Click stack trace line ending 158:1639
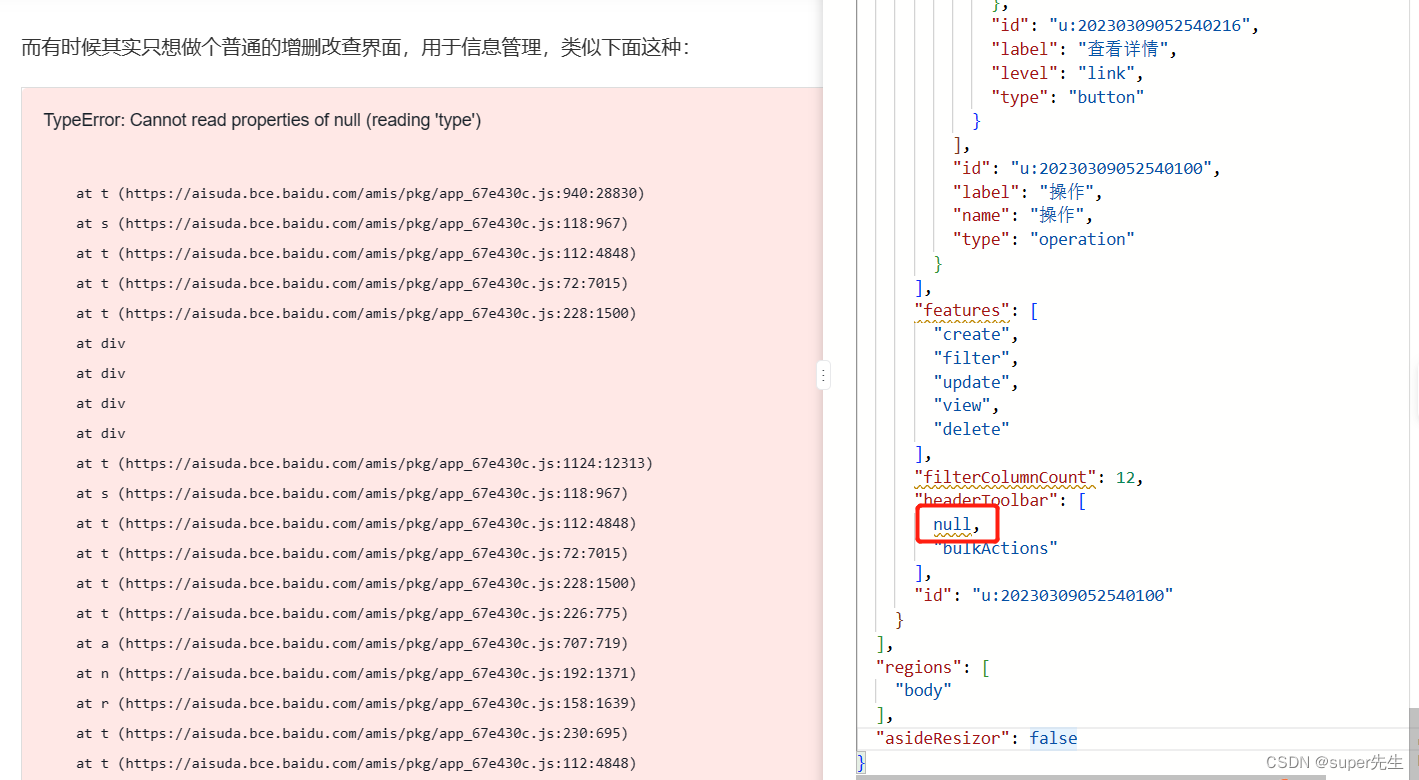Screen dimensions: 1419x780 click(356, 703)
